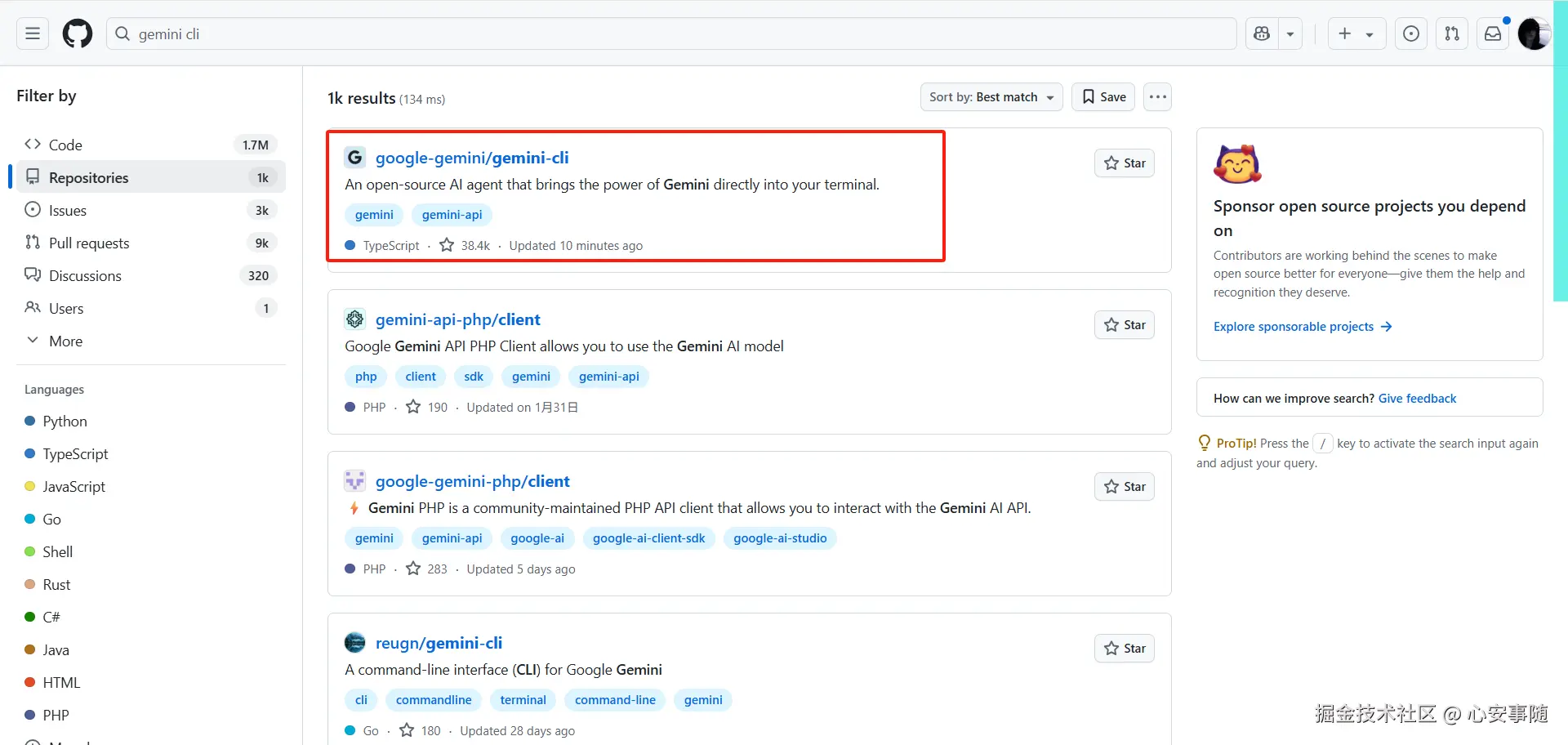Open google-gemini-php/client repository
Screen dimensions: 1568x745
(x=473, y=481)
